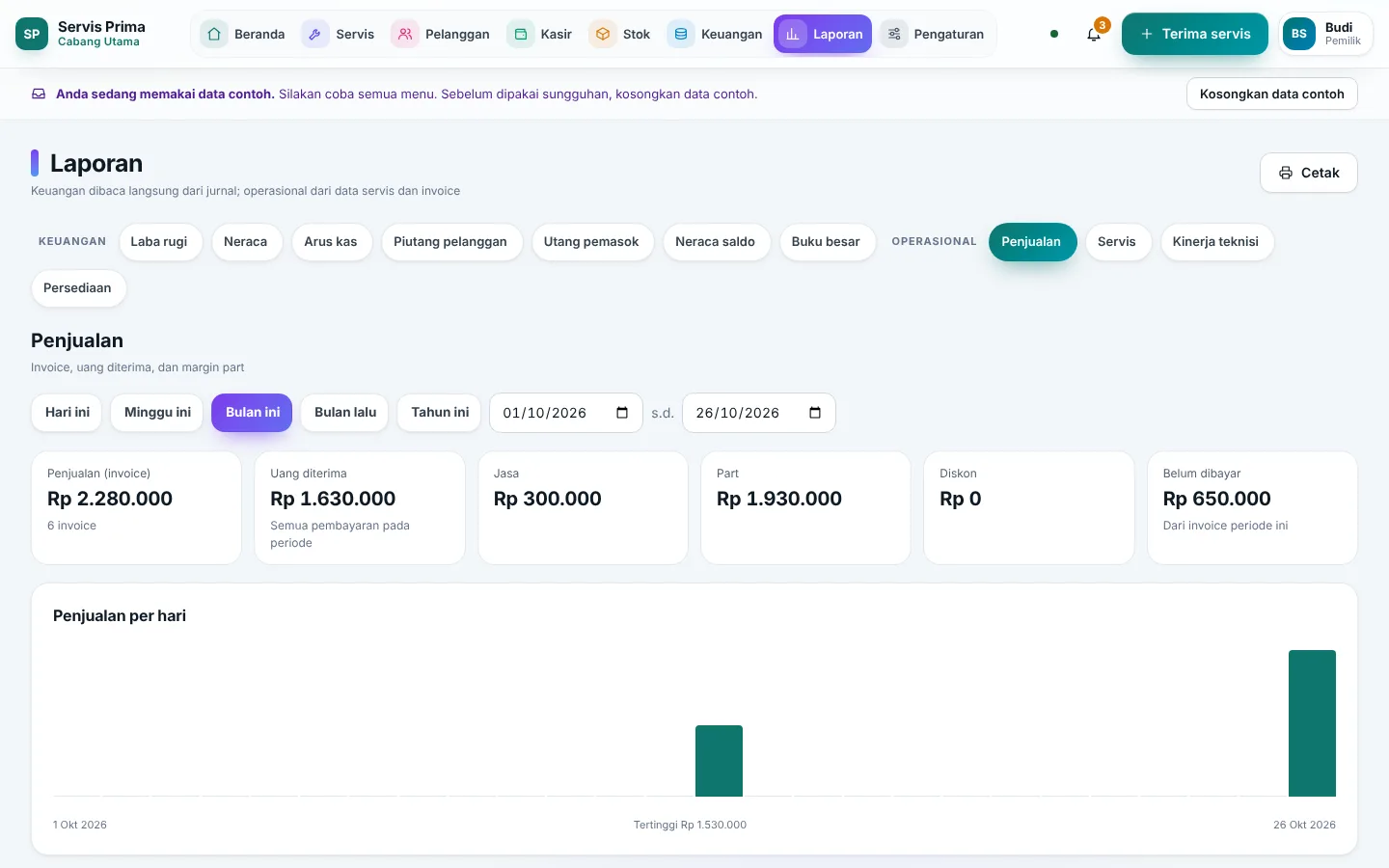Image resolution: width=1389 pixels, height=868 pixels.
Task: Click the end date field 26/10/2026
Action: click(x=759, y=413)
